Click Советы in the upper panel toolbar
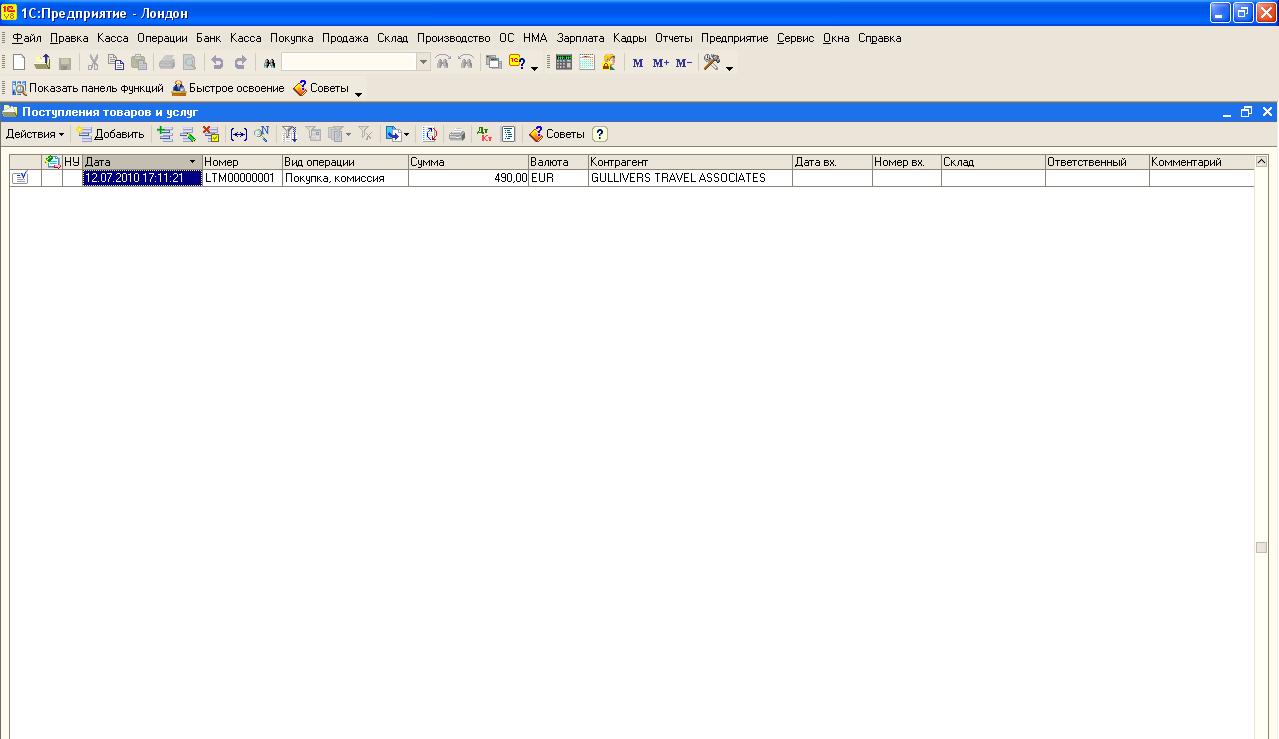 coord(321,88)
